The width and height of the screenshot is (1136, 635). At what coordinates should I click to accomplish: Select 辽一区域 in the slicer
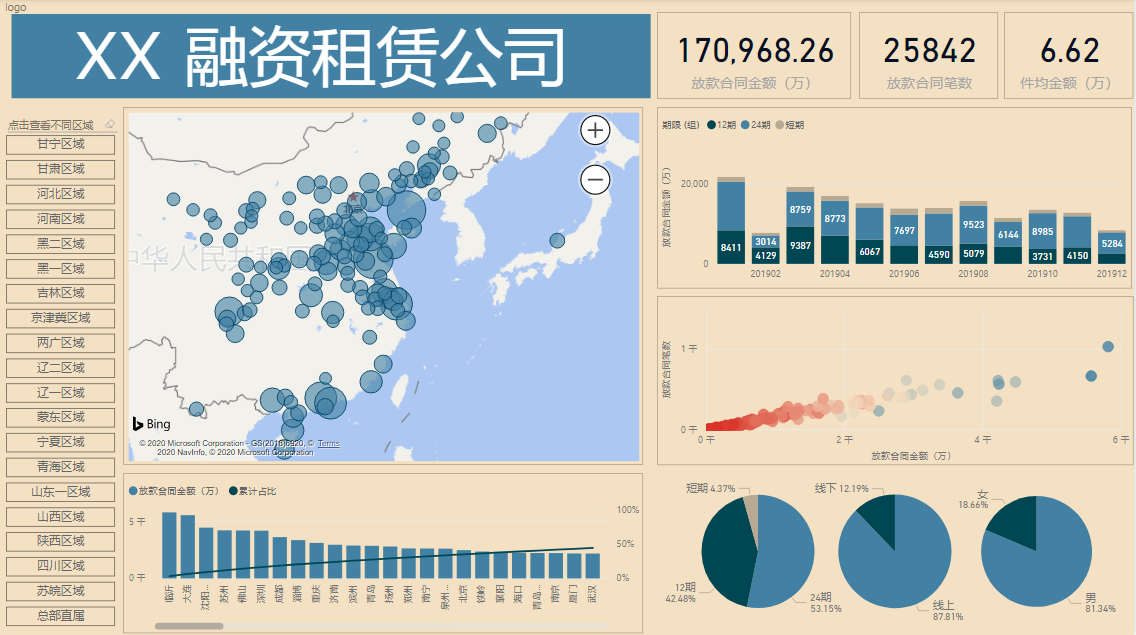[61, 393]
